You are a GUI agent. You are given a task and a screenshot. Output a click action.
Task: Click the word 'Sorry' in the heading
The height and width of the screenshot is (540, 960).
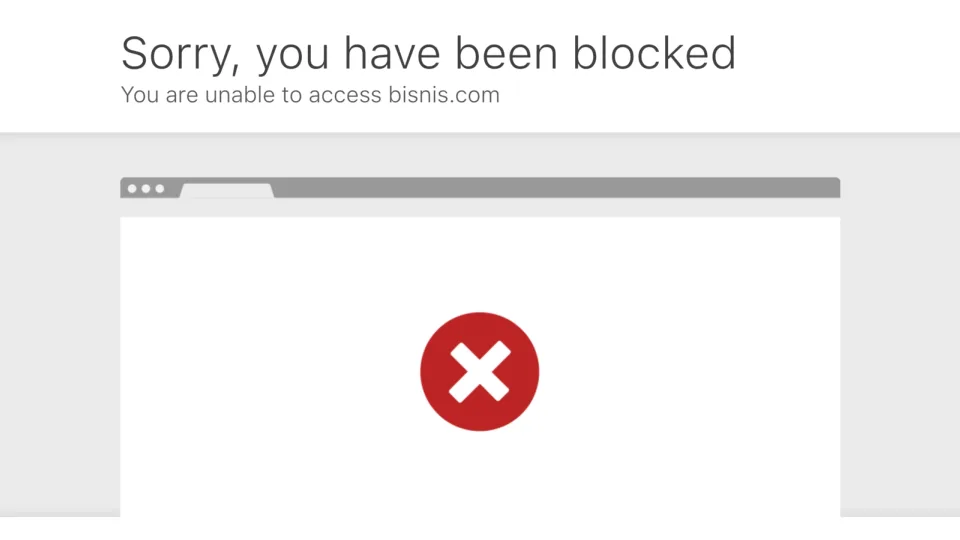pyautogui.click(x=178, y=55)
